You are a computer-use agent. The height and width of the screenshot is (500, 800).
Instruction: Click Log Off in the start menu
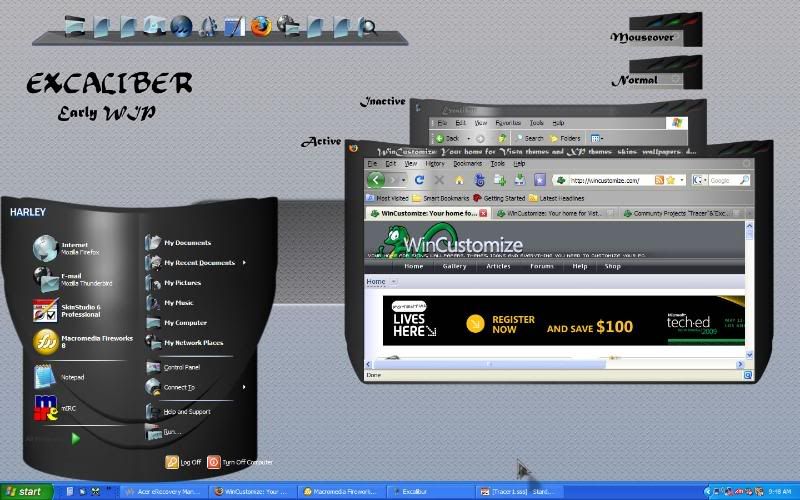click(x=184, y=462)
